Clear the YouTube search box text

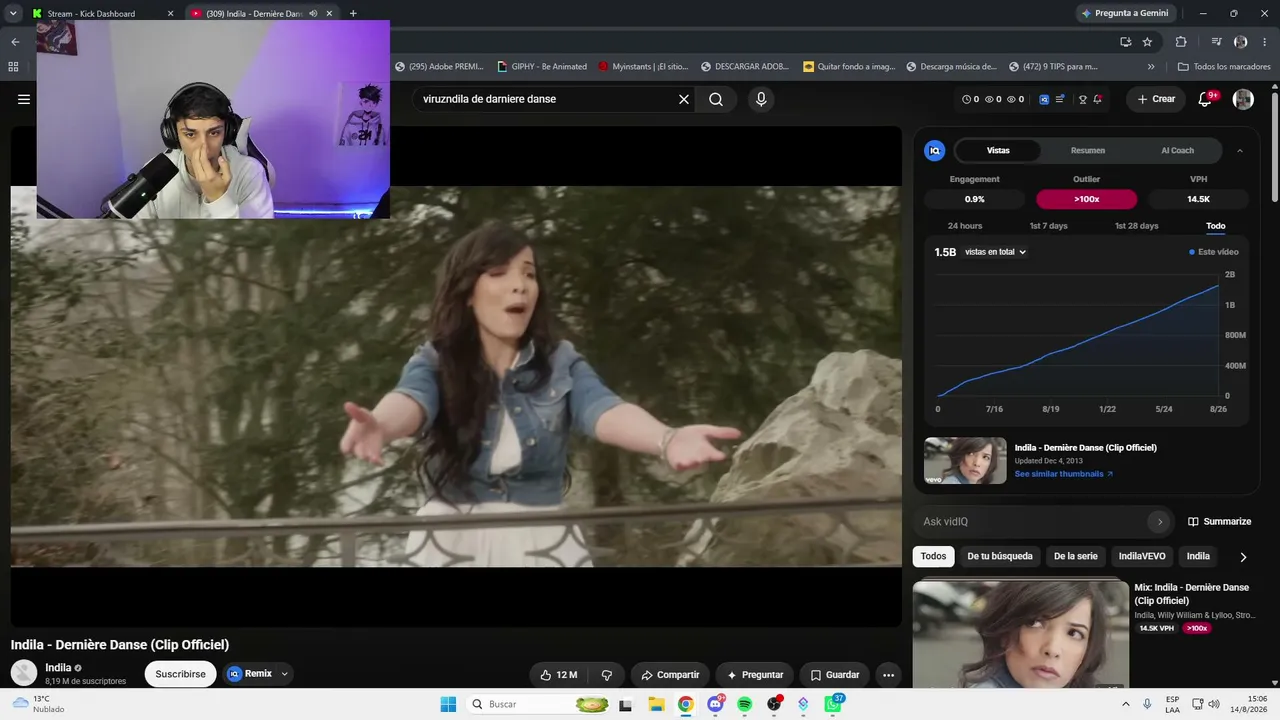(x=684, y=99)
